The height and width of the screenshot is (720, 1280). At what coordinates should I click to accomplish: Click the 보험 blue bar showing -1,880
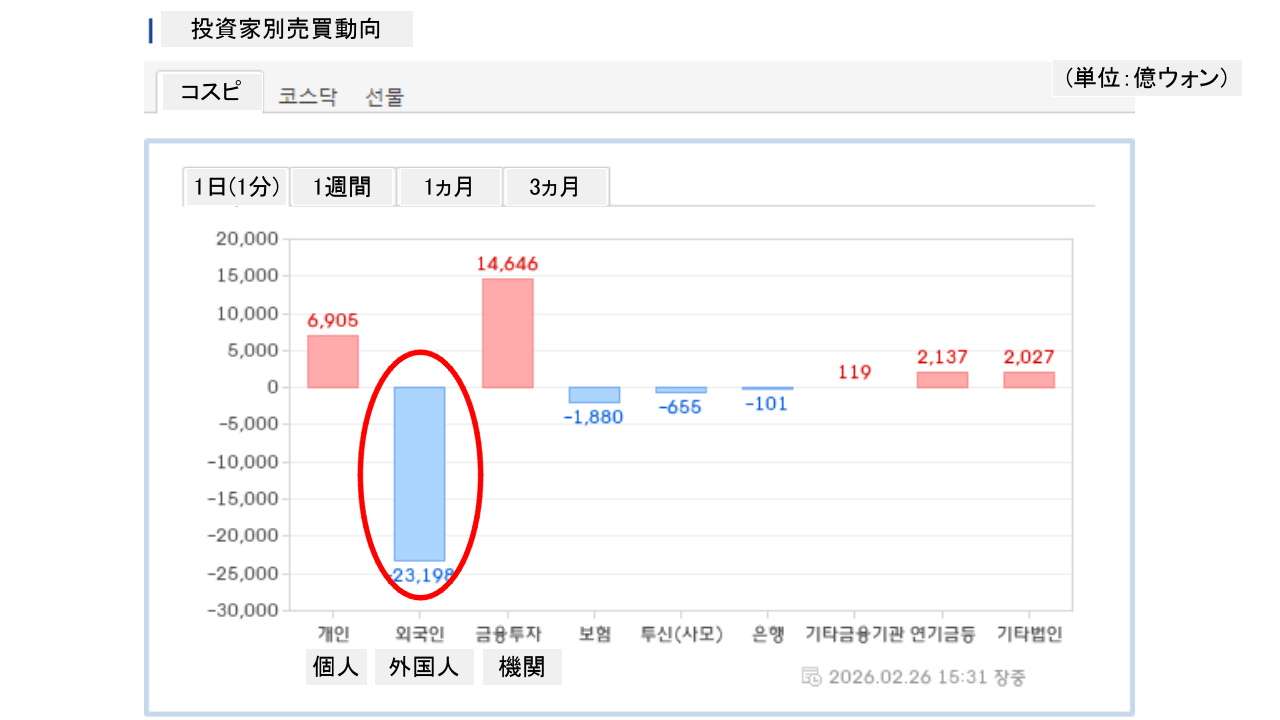[594, 395]
